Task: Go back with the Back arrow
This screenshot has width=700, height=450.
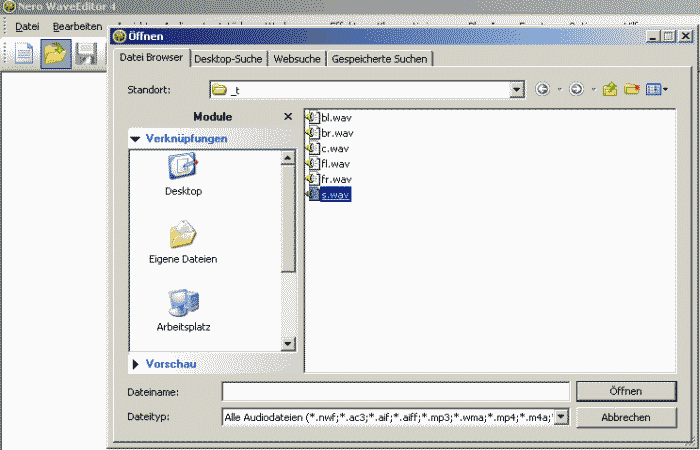Action: 543,89
